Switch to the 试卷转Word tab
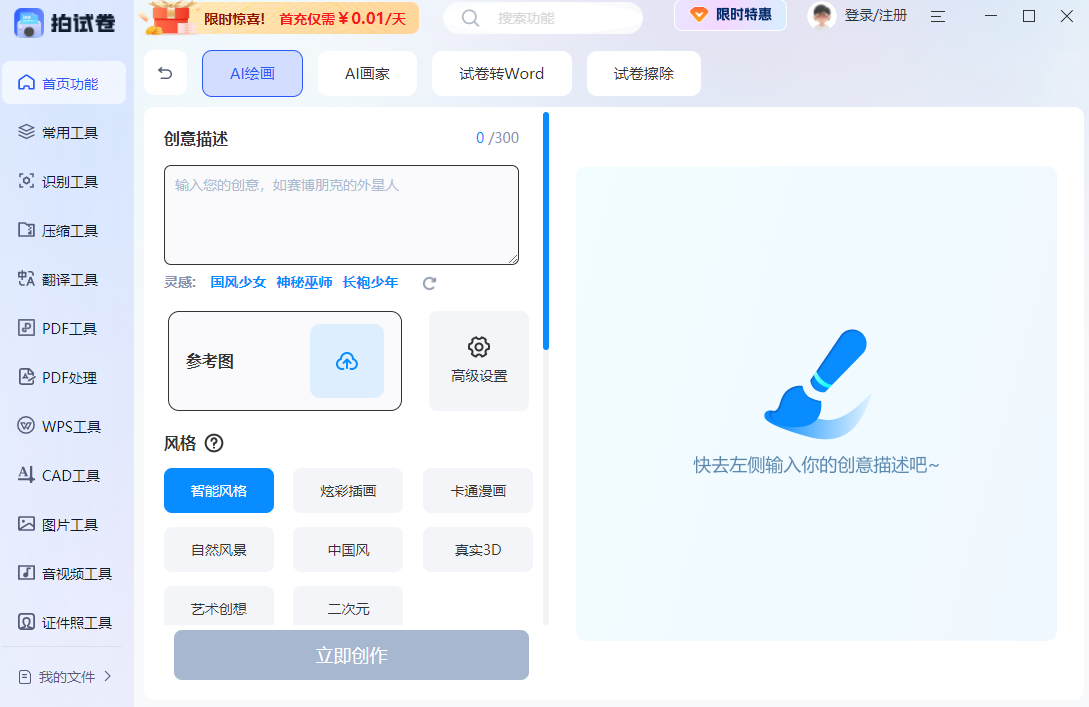 pyautogui.click(x=501, y=74)
